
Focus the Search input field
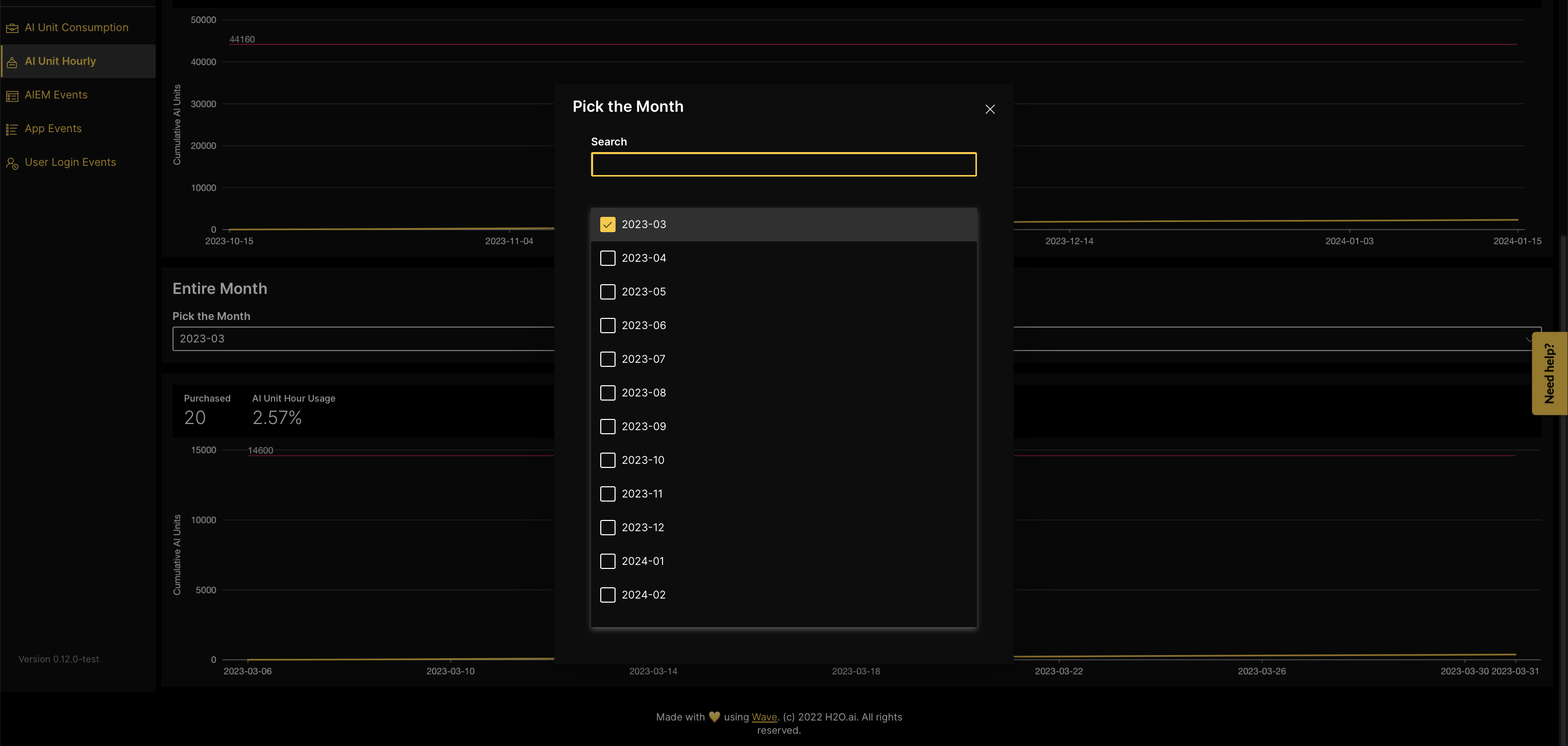click(x=783, y=164)
